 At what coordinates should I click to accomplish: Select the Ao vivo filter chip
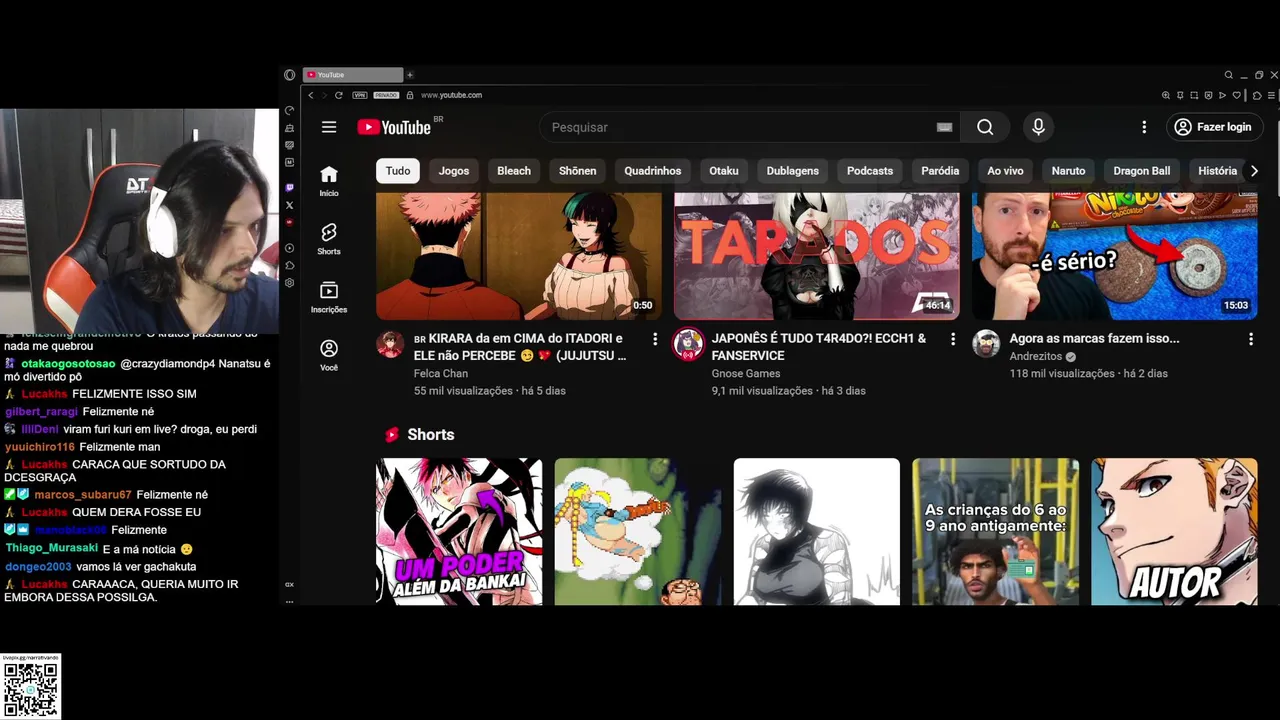pos(1005,171)
